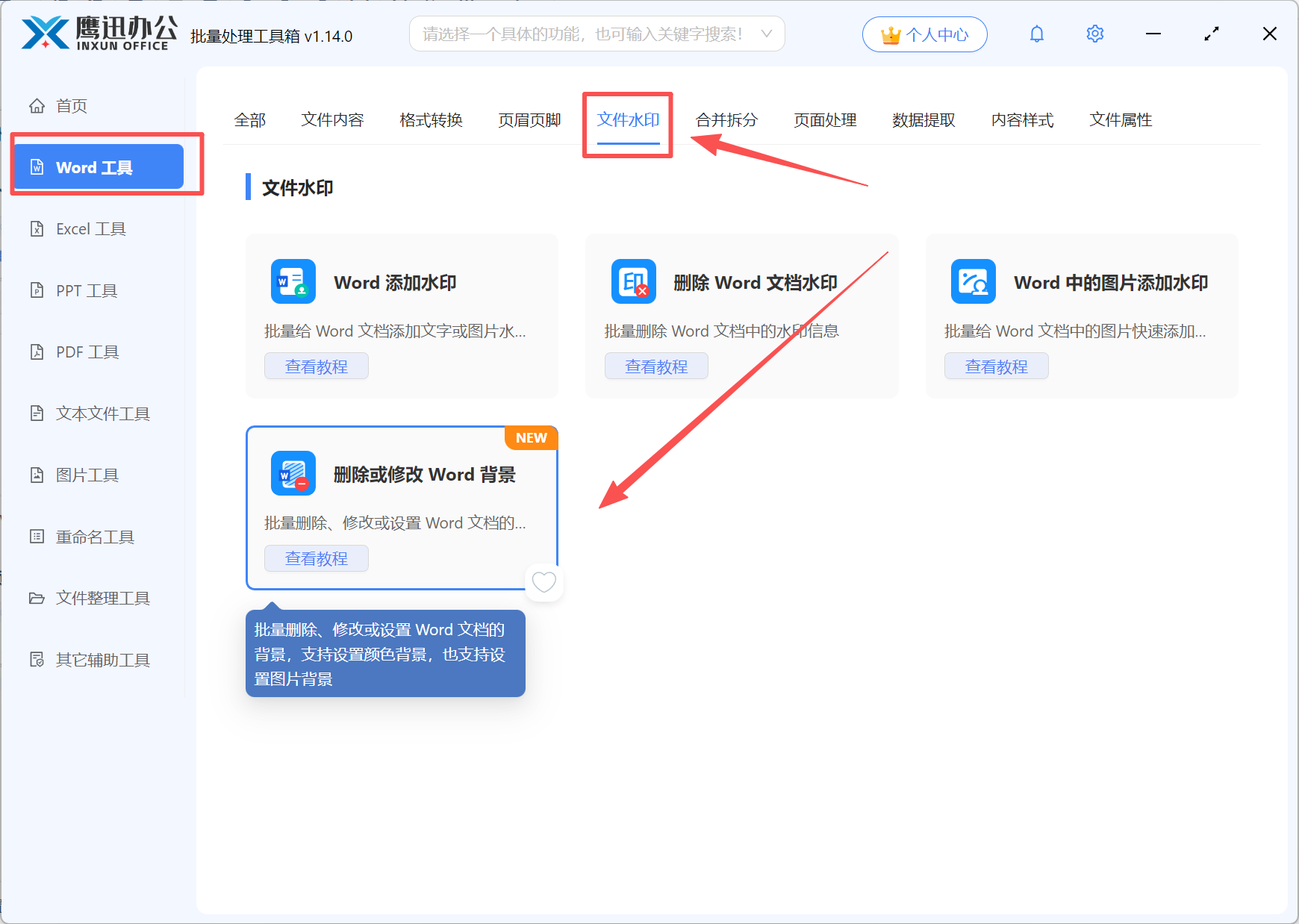
Task: Select the 全部 tab
Action: pos(251,120)
